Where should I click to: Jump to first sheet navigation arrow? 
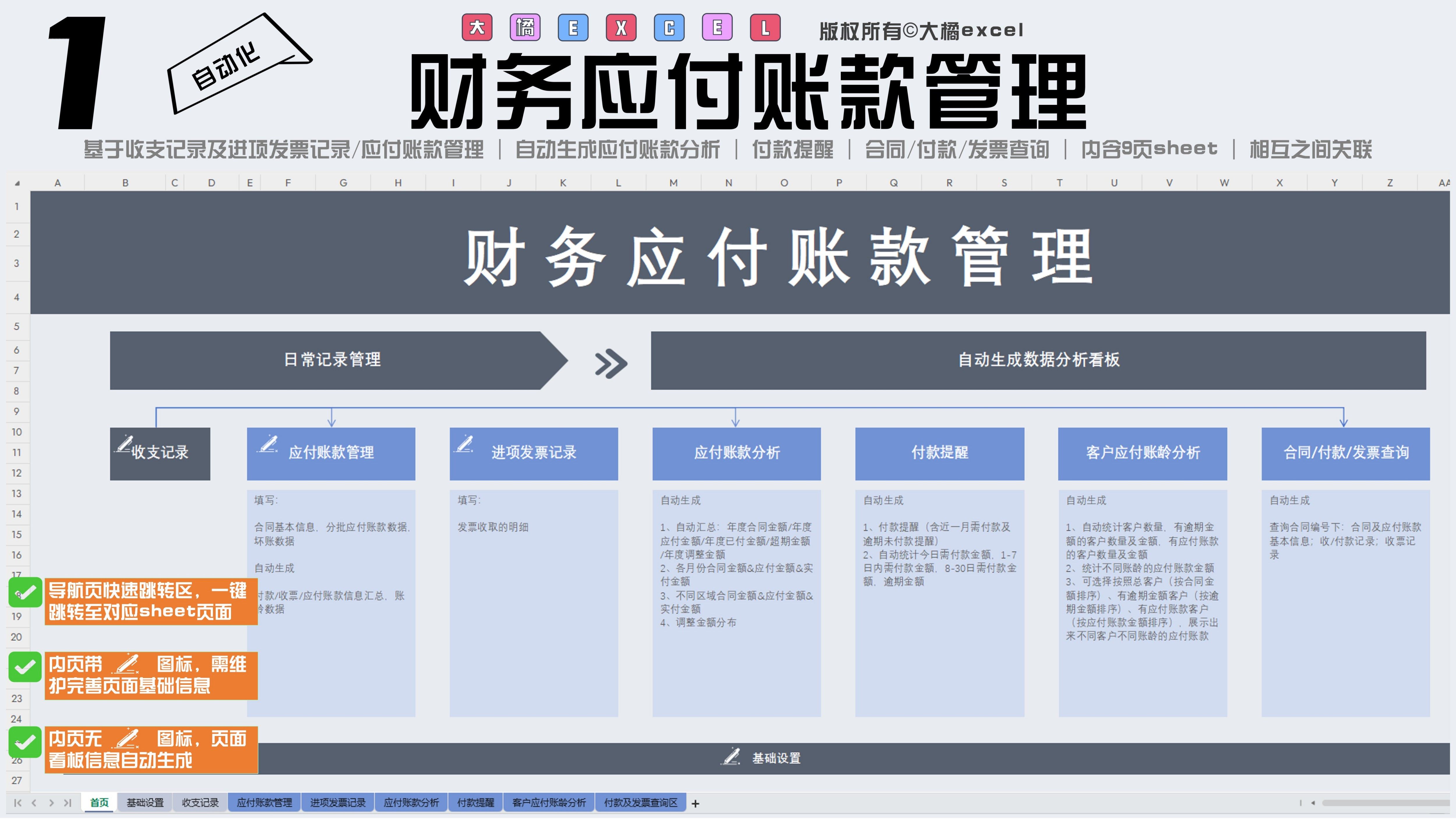click(17, 803)
